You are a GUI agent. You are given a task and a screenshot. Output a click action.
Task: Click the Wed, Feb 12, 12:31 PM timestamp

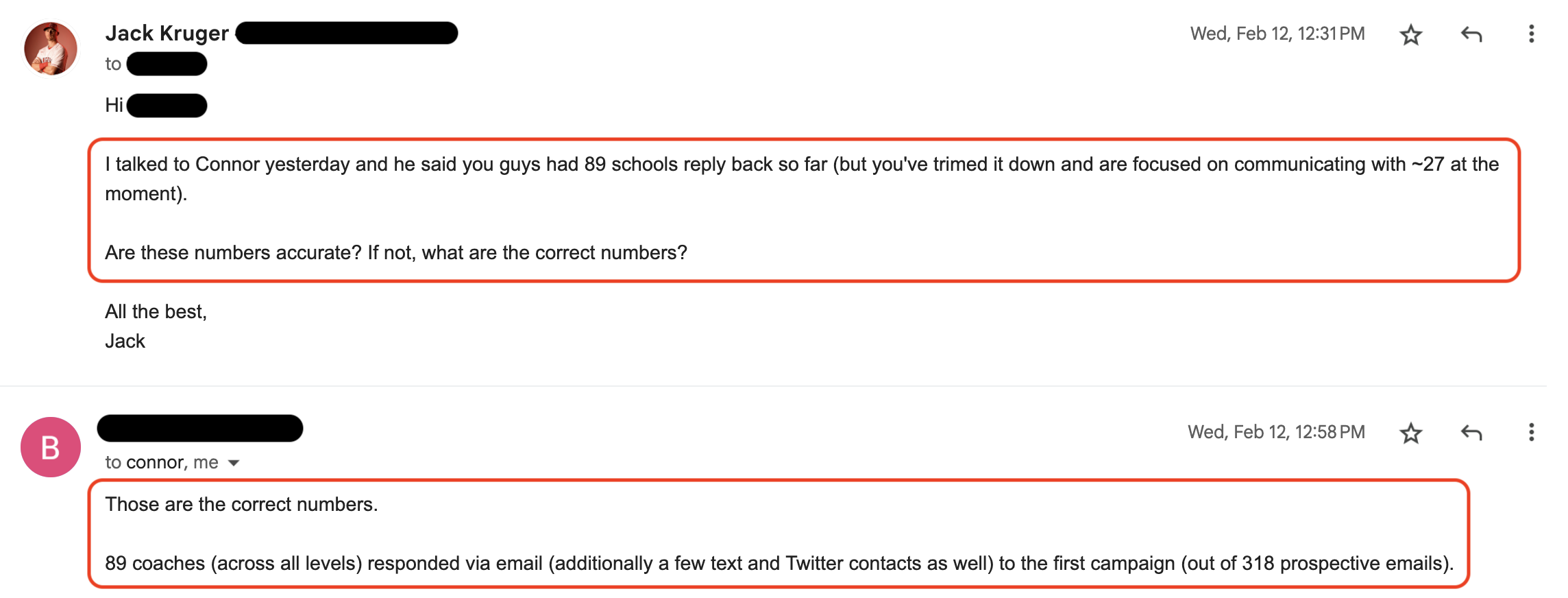(1277, 34)
